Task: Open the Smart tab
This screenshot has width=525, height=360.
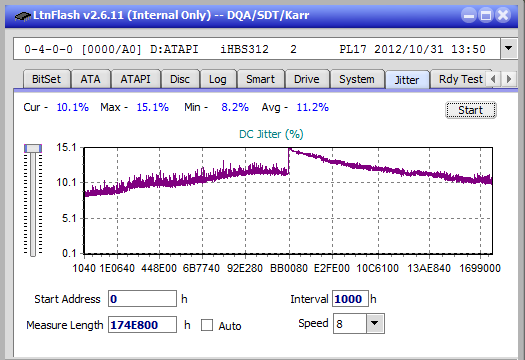Action: (260, 79)
